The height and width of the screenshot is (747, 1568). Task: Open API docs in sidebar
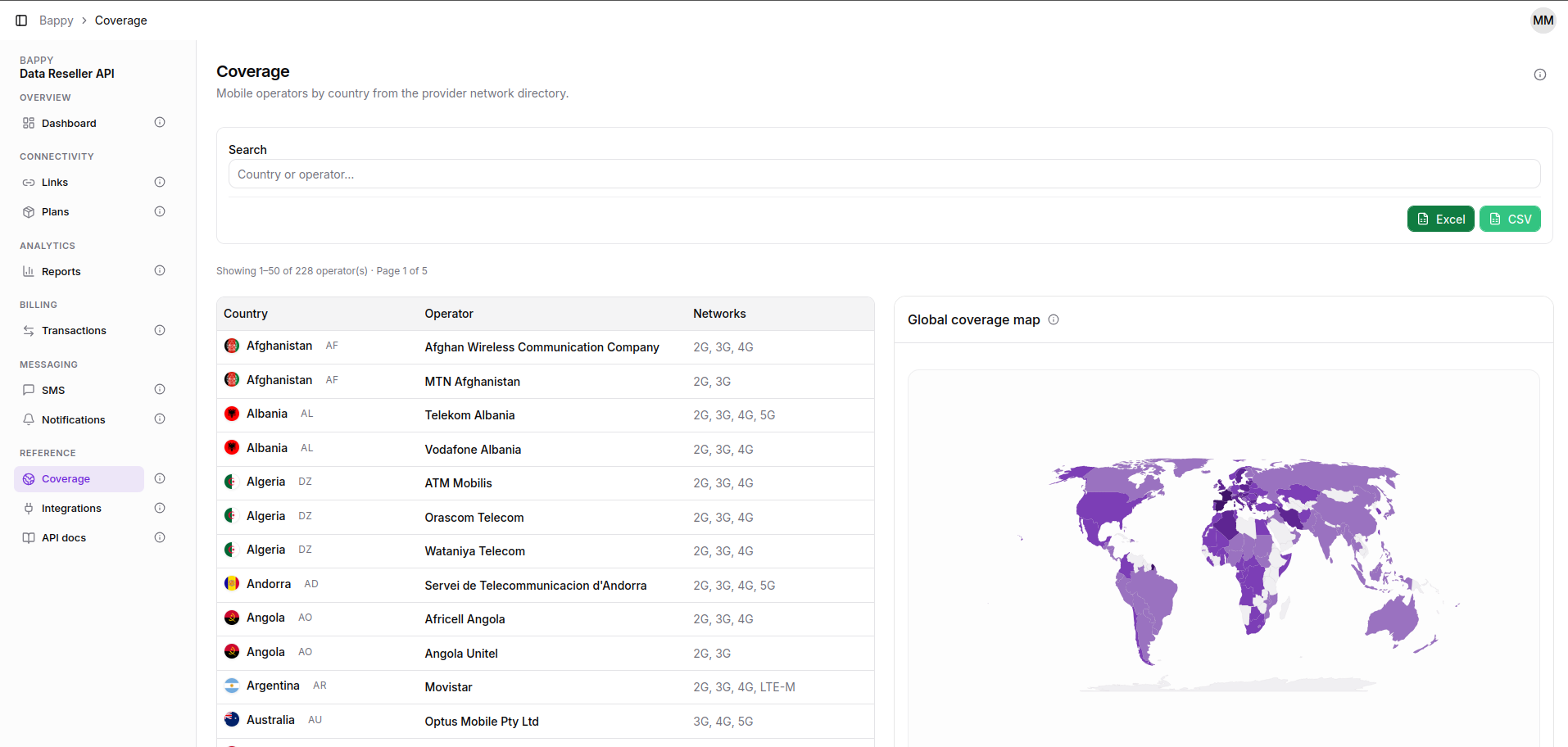click(x=79, y=537)
